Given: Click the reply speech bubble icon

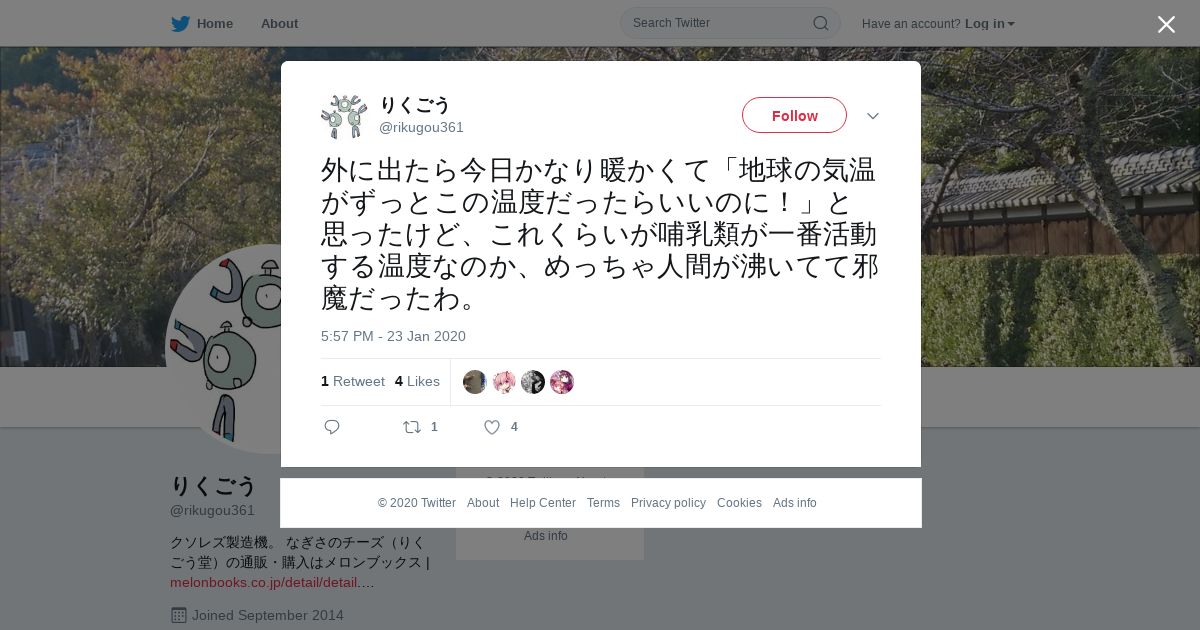Looking at the screenshot, I should tap(332, 427).
